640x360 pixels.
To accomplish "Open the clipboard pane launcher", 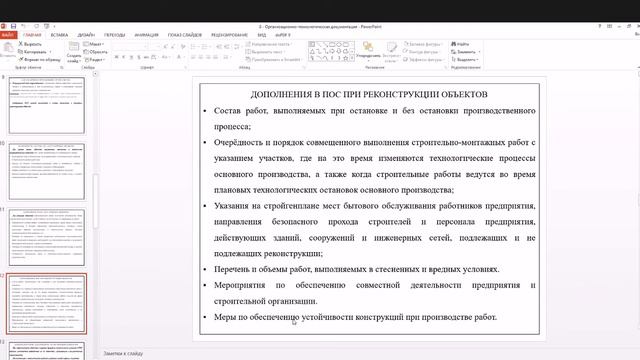I will pos(62,68).
